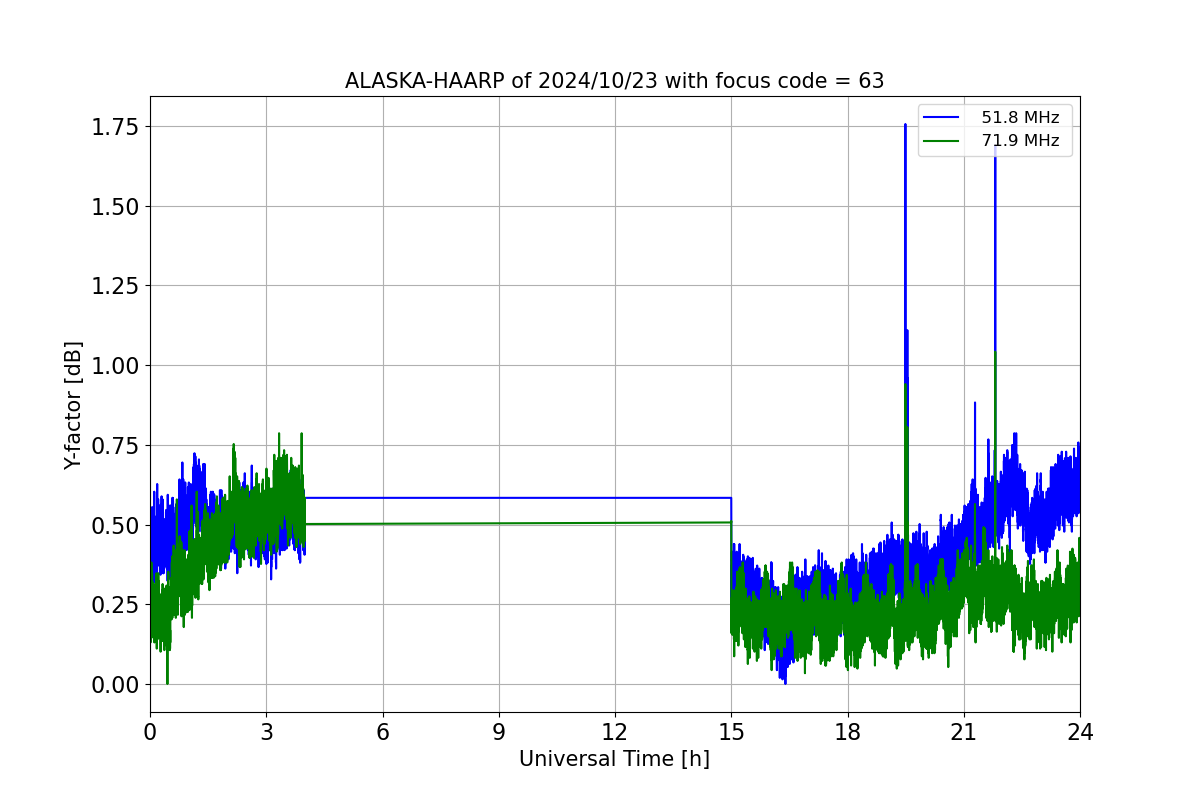This screenshot has height=800, width=1200.
Task: Click the x-axis tick label 6
Action: 382,732
